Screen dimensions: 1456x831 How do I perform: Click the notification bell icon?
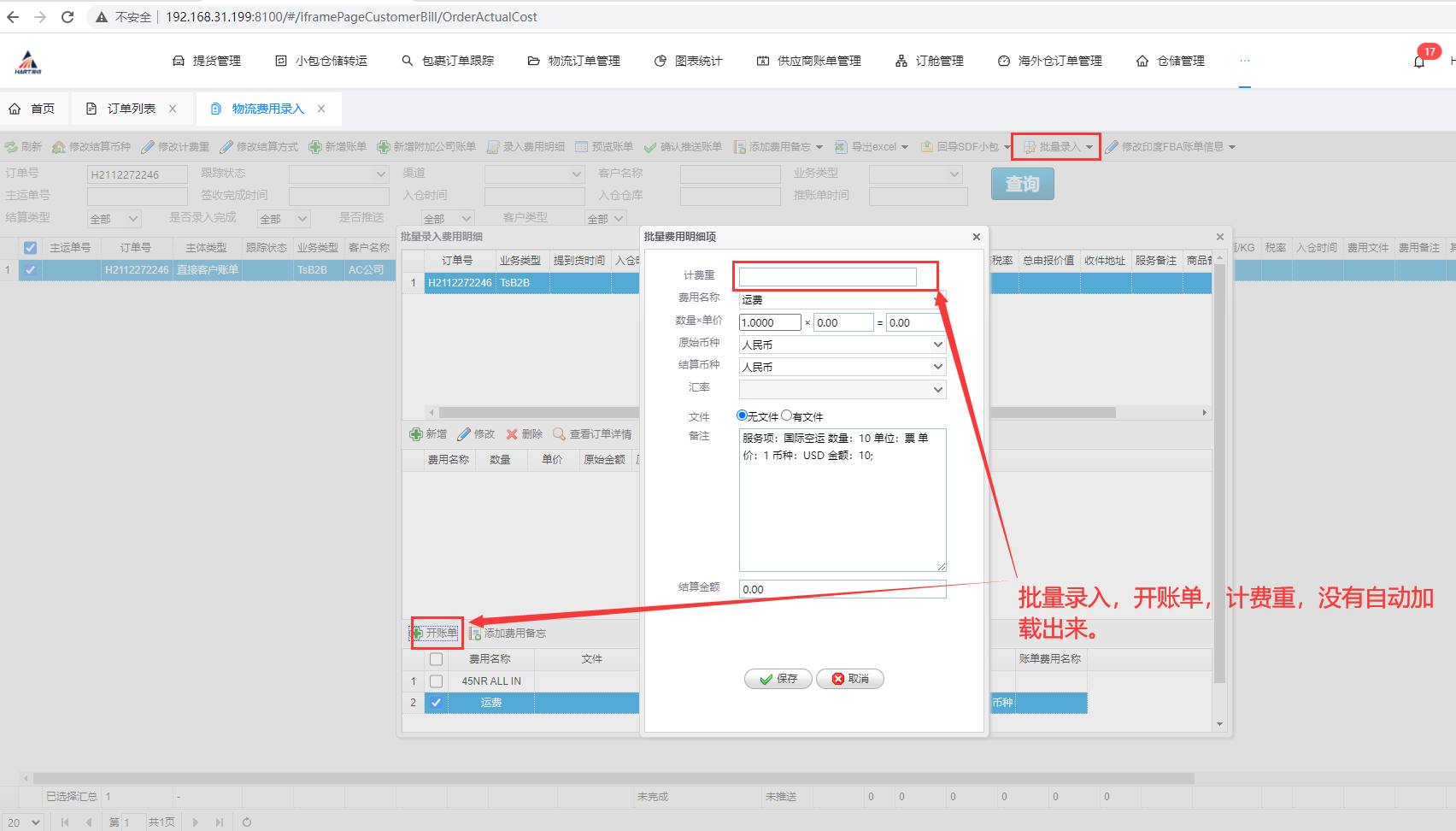pos(1419,62)
